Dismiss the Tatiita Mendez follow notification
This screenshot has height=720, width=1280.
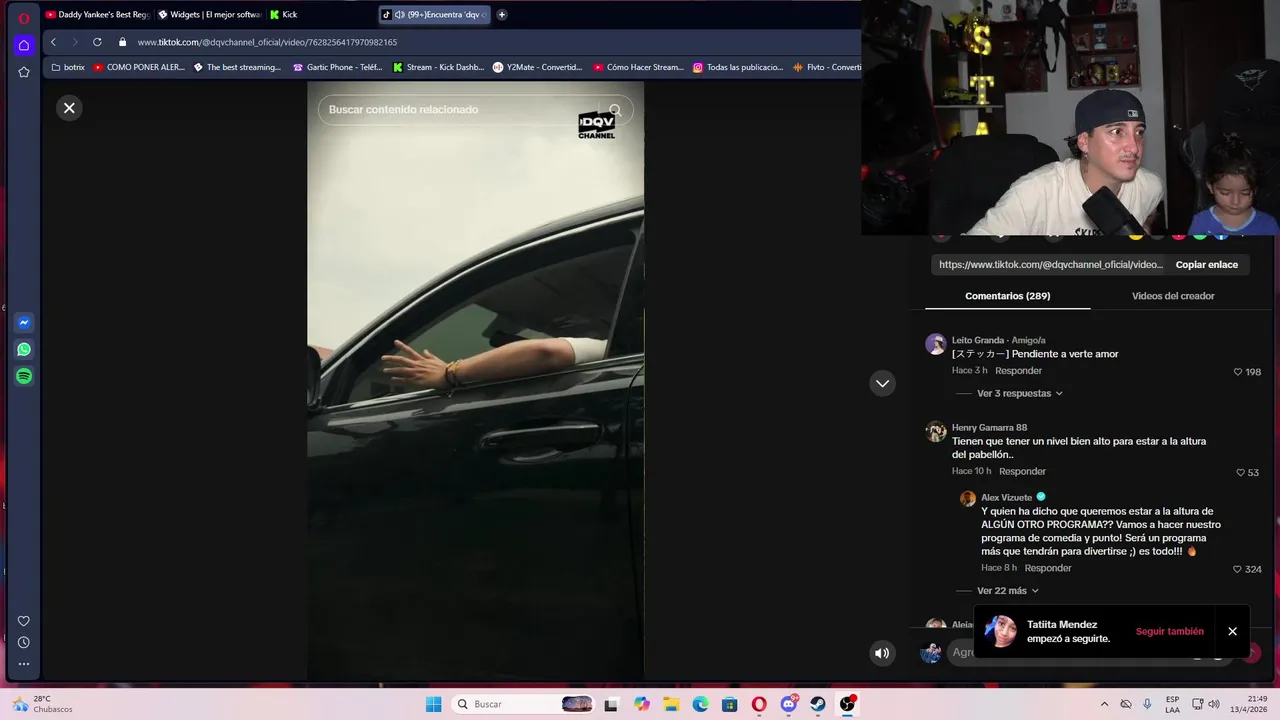click(x=1232, y=632)
